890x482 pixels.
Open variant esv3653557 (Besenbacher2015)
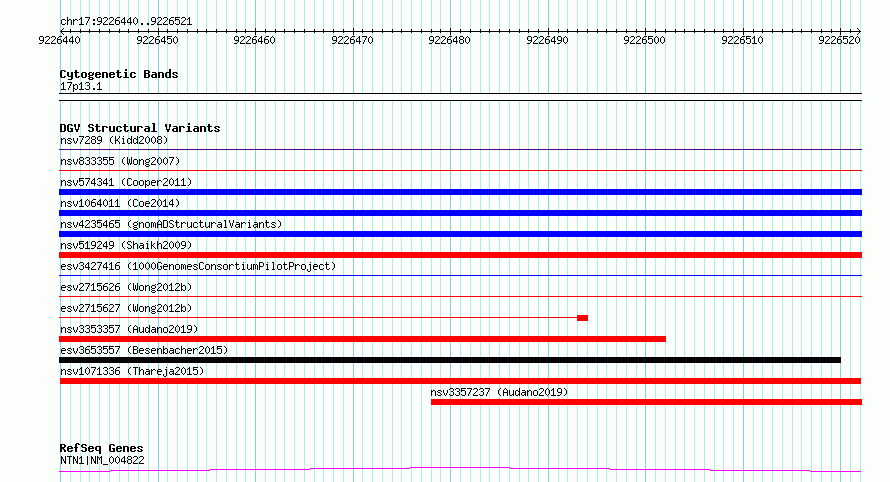pos(144,350)
